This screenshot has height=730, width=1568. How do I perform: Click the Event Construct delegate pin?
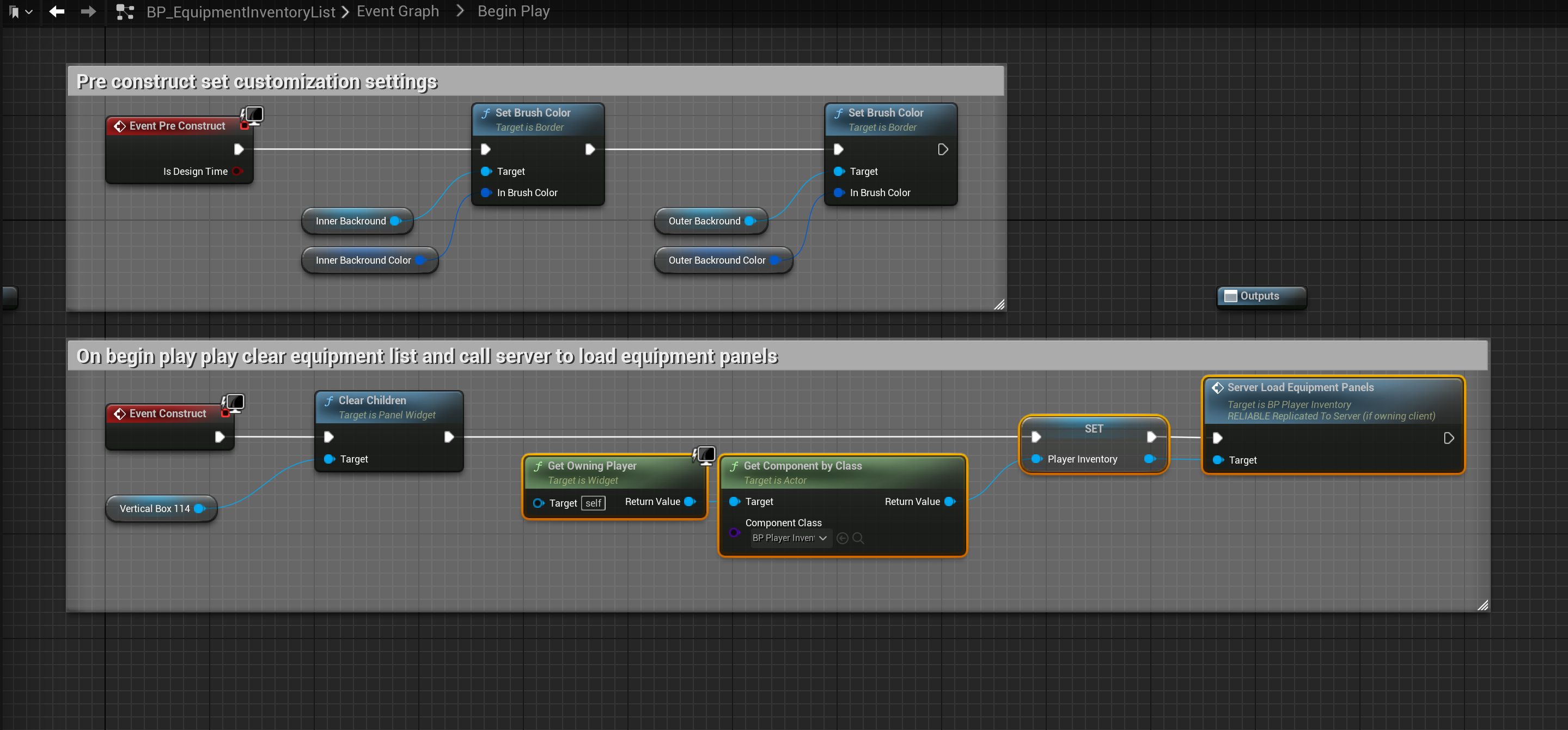226,413
